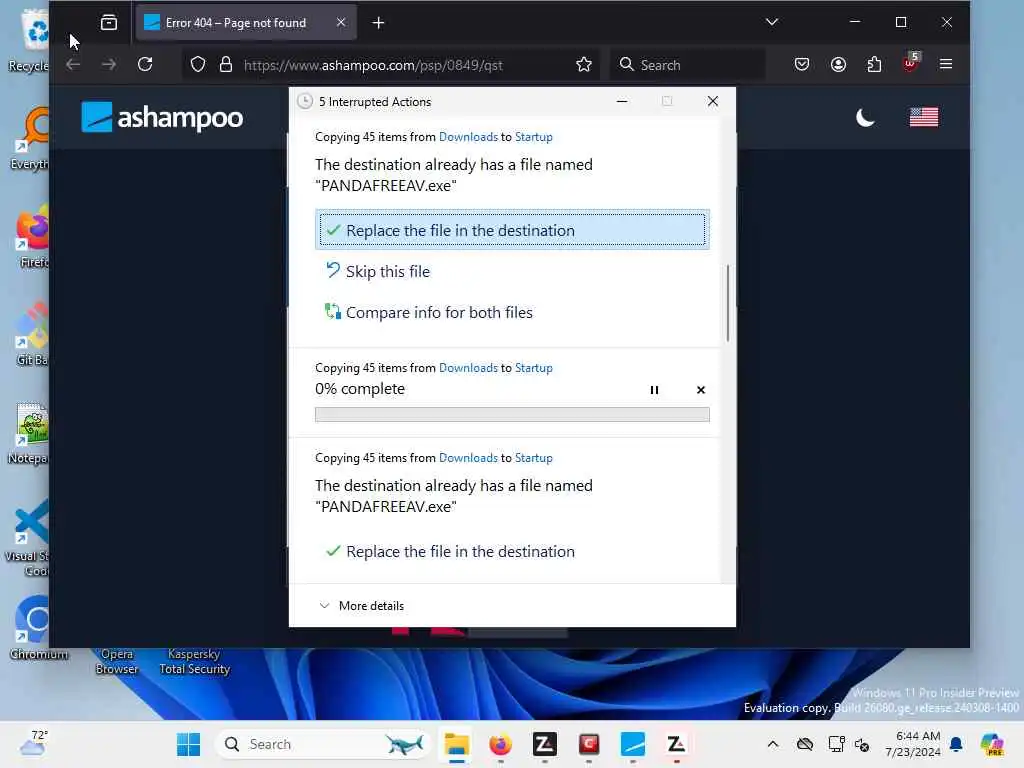Click the Downloads link in the third copy operation
The height and width of the screenshot is (768, 1024).
pos(468,458)
